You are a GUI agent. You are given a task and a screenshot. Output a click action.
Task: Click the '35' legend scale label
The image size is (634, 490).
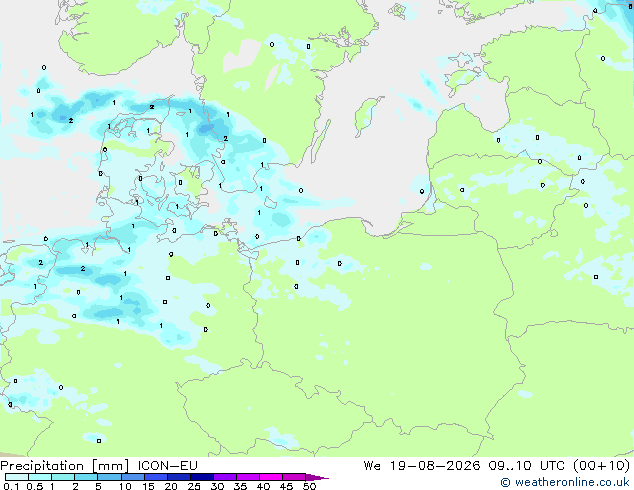click(241, 486)
